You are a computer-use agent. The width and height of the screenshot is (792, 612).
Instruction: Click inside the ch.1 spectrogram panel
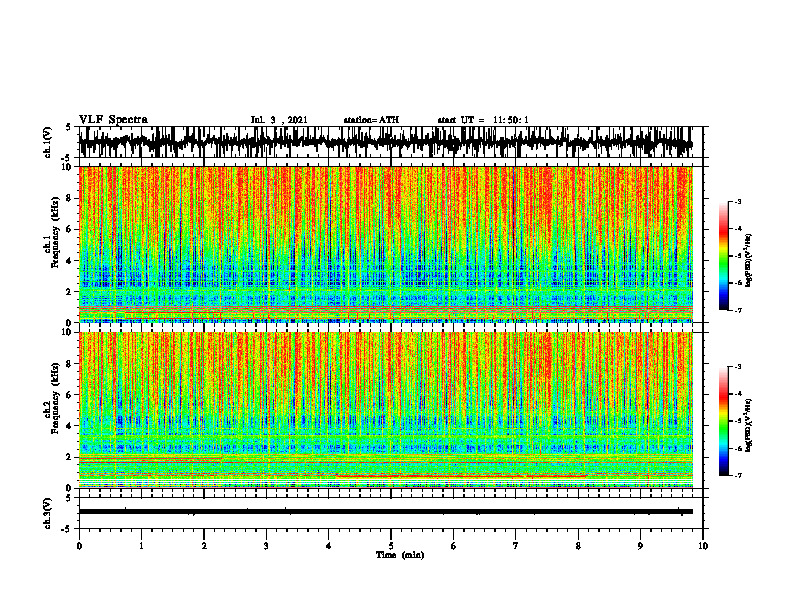tap(386, 244)
